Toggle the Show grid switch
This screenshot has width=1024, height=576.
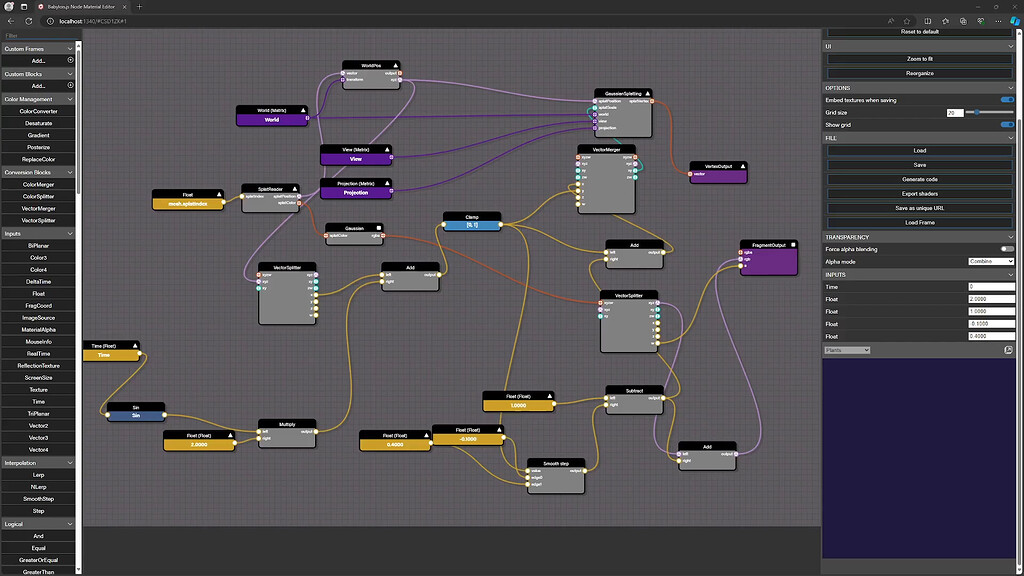point(1007,125)
